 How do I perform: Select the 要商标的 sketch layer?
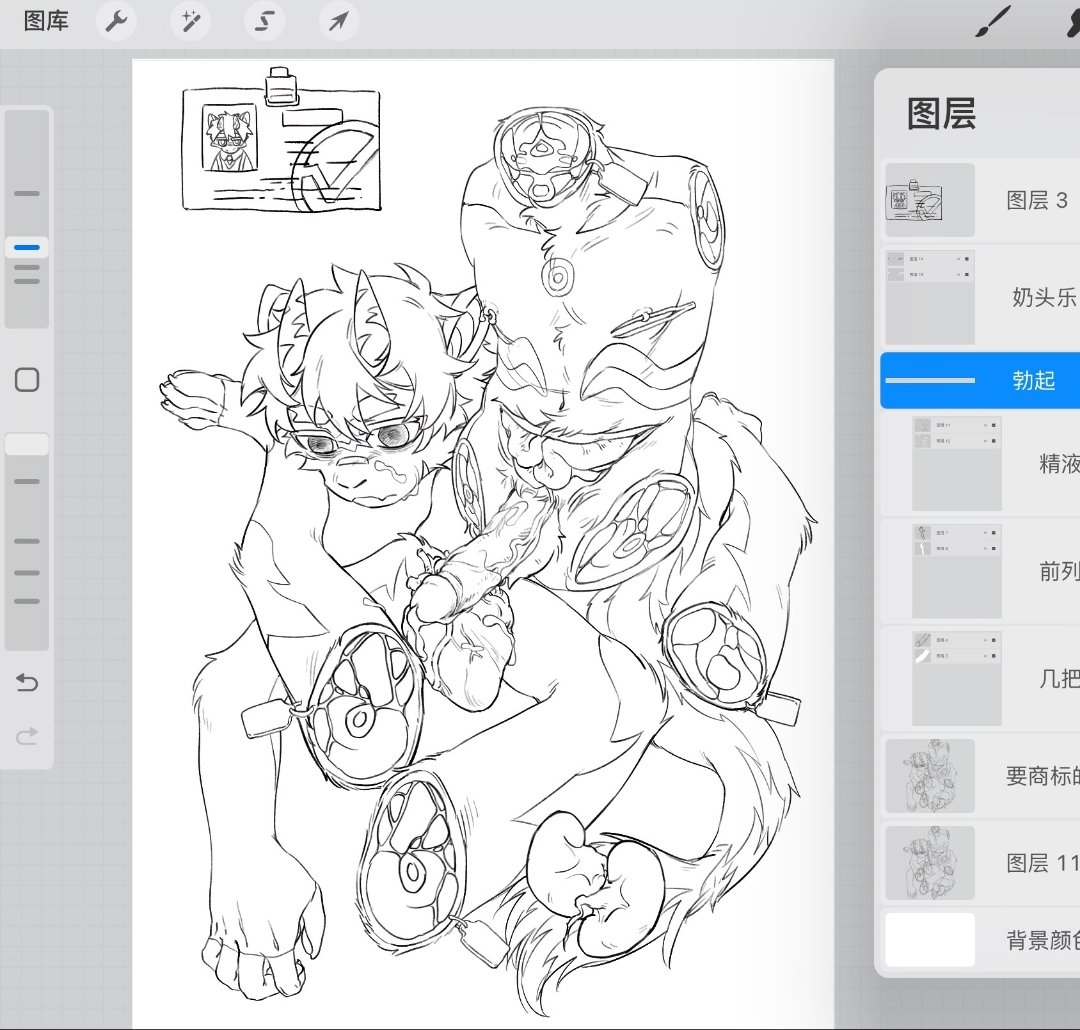click(x=981, y=776)
